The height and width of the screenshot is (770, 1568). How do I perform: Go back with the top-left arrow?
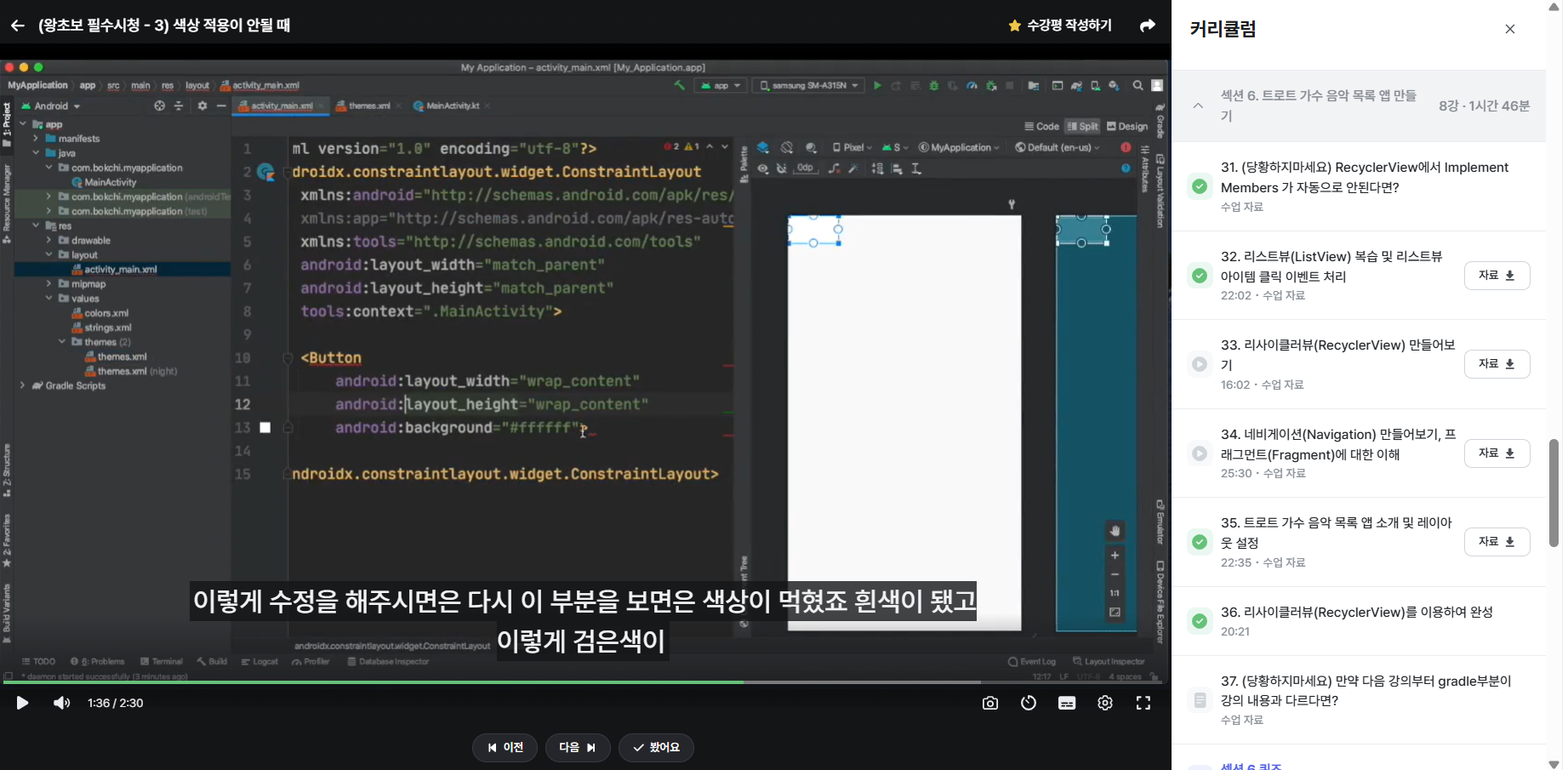click(x=18, y=26)
